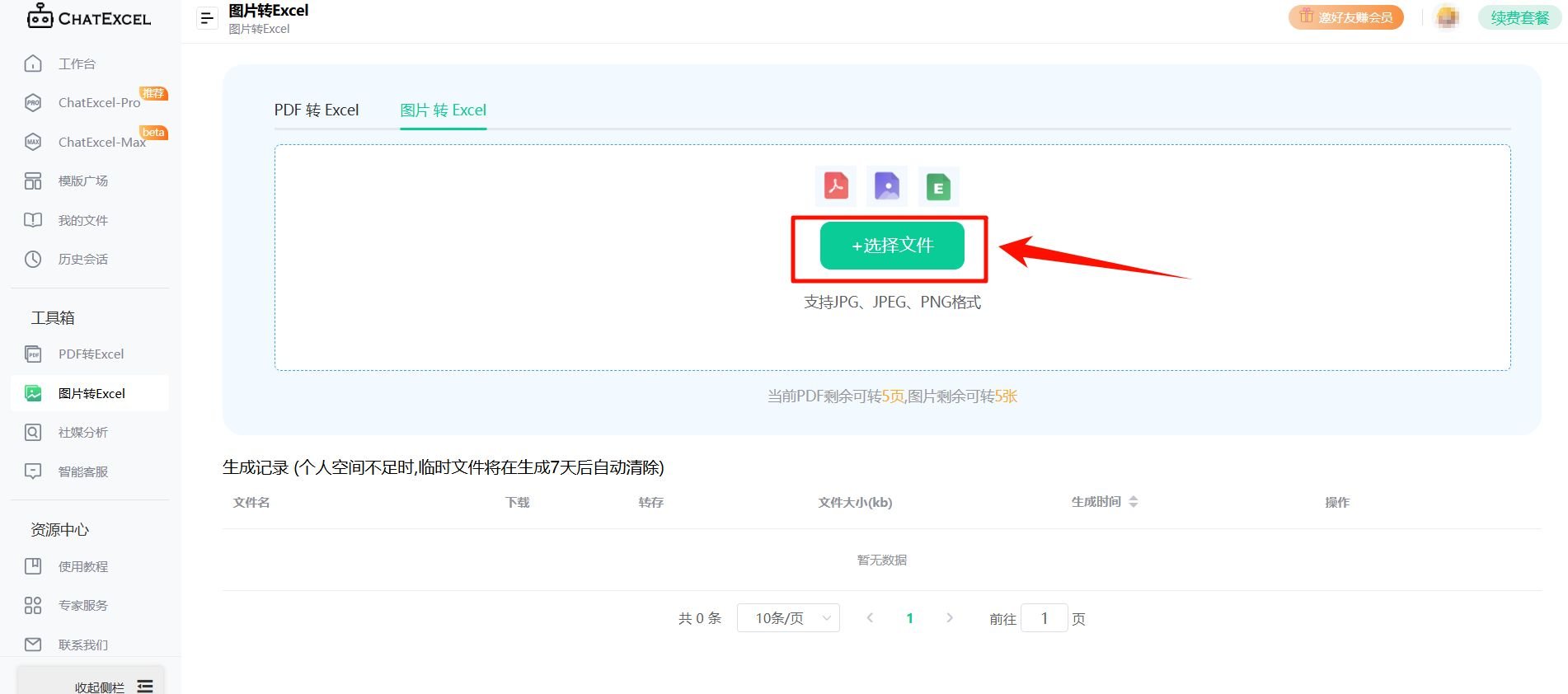Click the 邀好友赚会员 invite button
This screenshot has width=1568, height=694.
1345,17
